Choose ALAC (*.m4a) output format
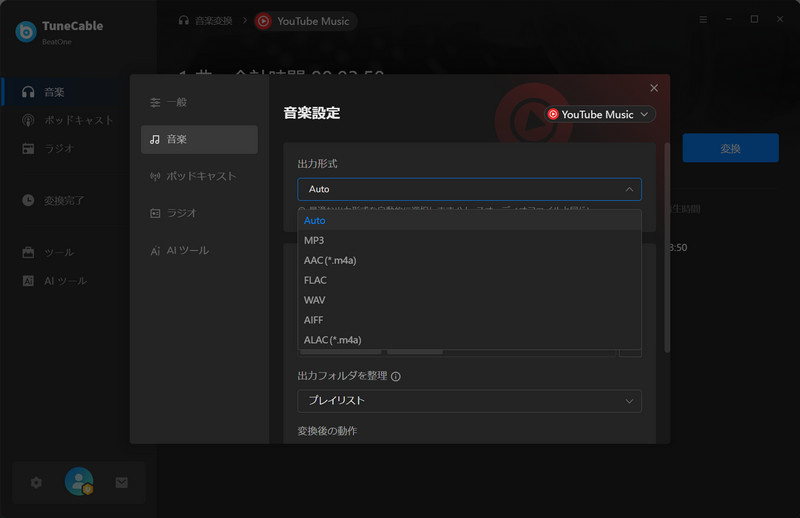800x518 pixels. click(x=469, y=340)
